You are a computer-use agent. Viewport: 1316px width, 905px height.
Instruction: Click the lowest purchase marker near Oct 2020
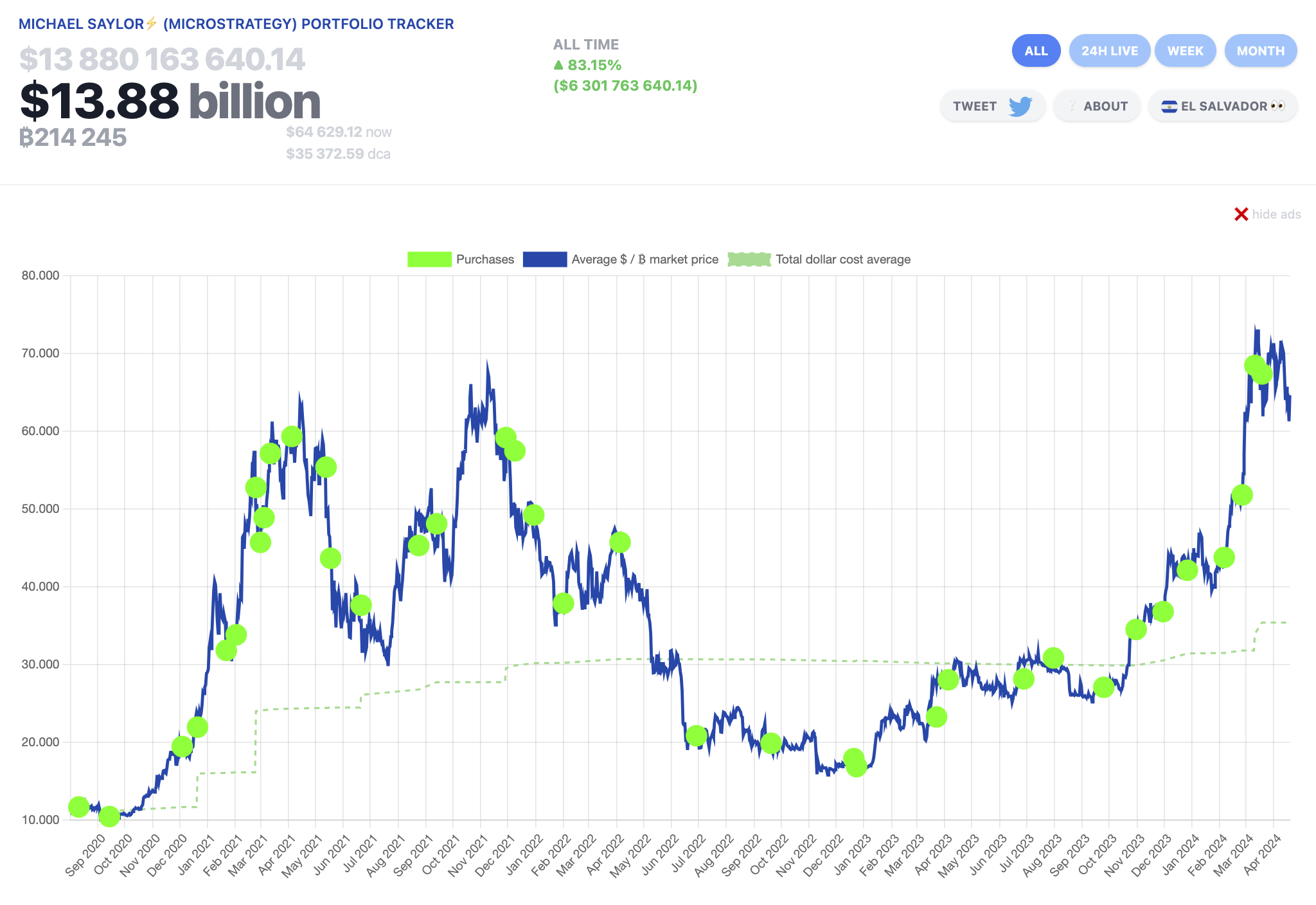coord(109,816)
